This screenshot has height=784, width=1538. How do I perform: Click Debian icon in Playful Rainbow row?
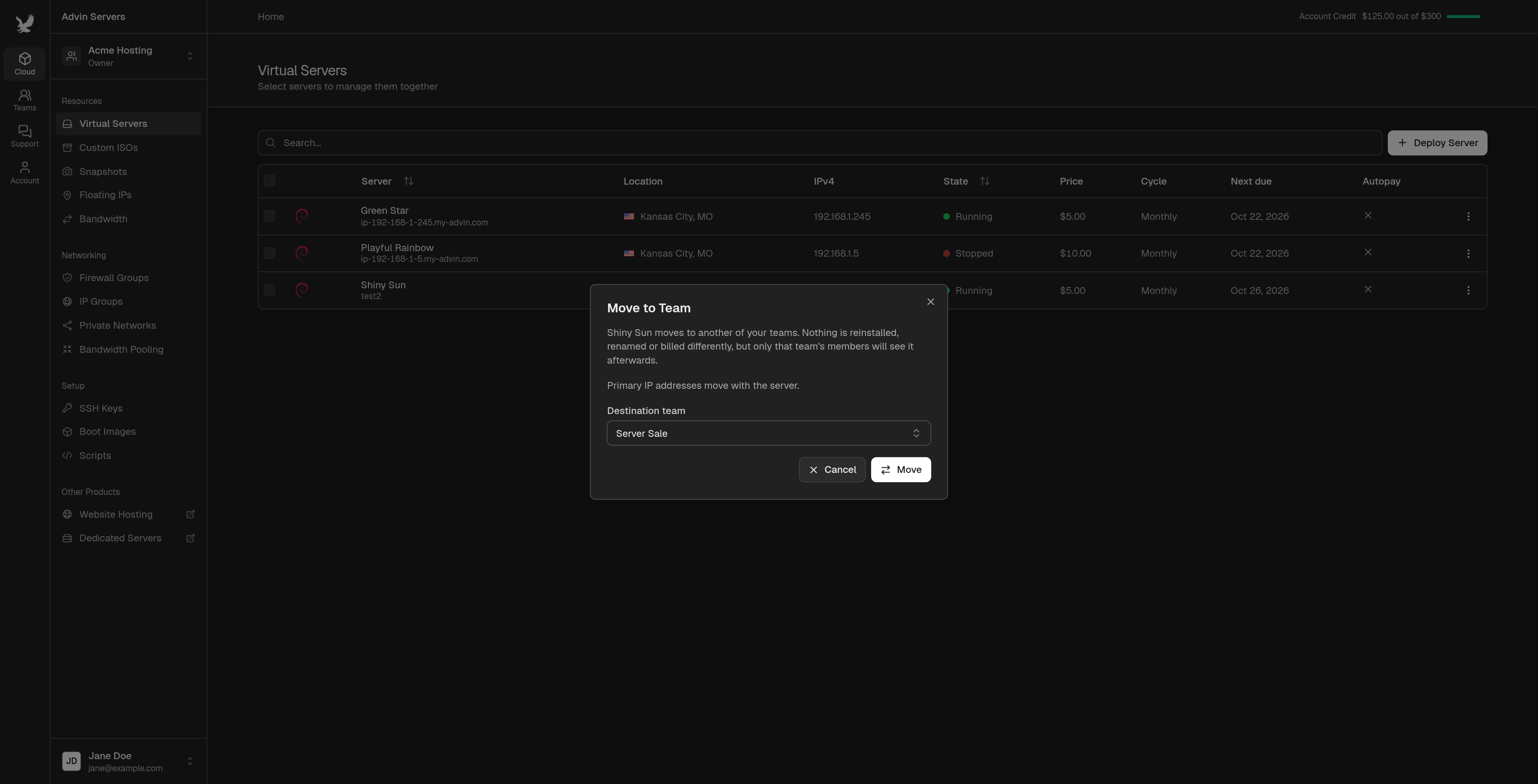click(x=302, y=253)
